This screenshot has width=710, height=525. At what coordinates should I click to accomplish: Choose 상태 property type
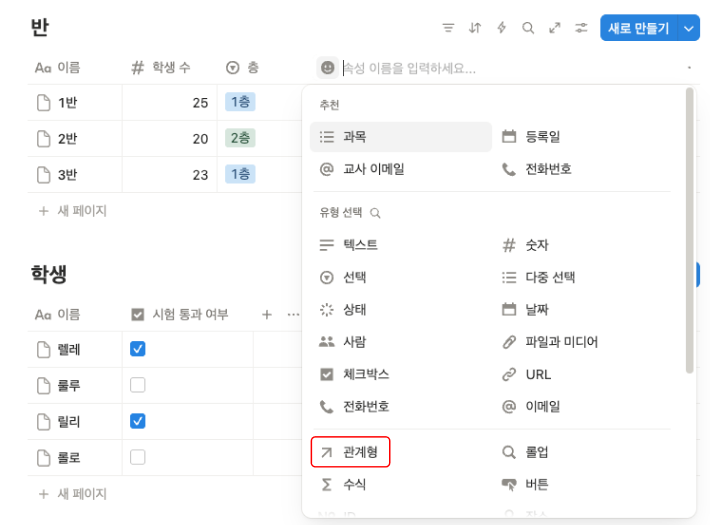point(401,309)
